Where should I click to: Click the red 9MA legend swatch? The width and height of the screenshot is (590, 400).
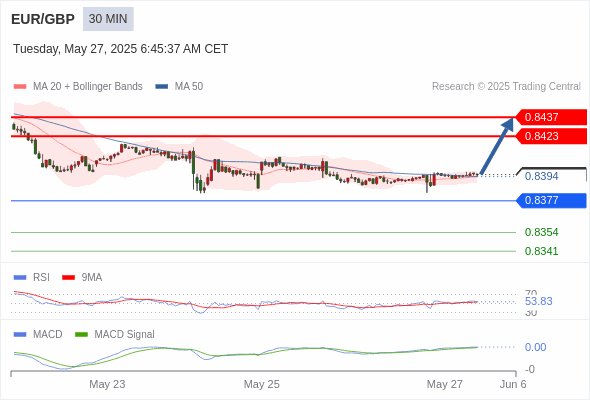(x=68, y=278)
